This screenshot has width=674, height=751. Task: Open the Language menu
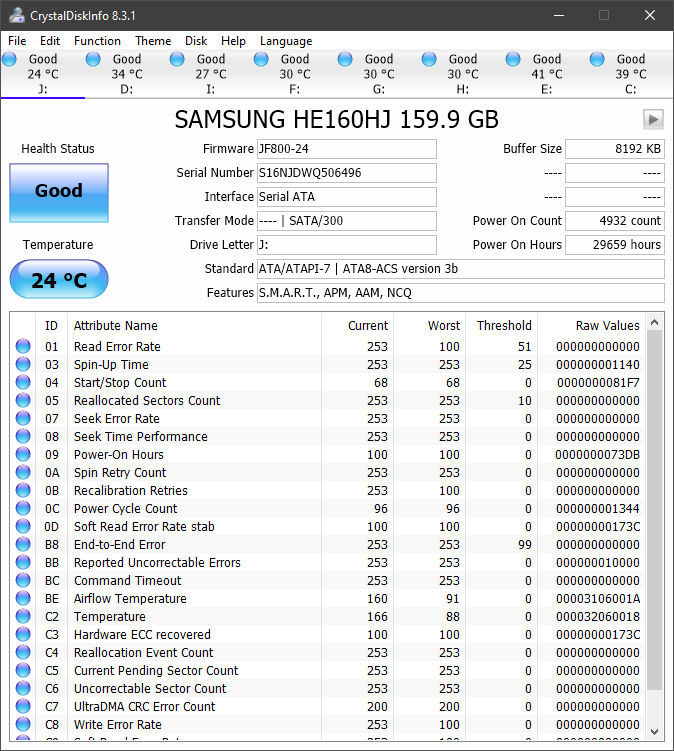(x=286, y=41)
